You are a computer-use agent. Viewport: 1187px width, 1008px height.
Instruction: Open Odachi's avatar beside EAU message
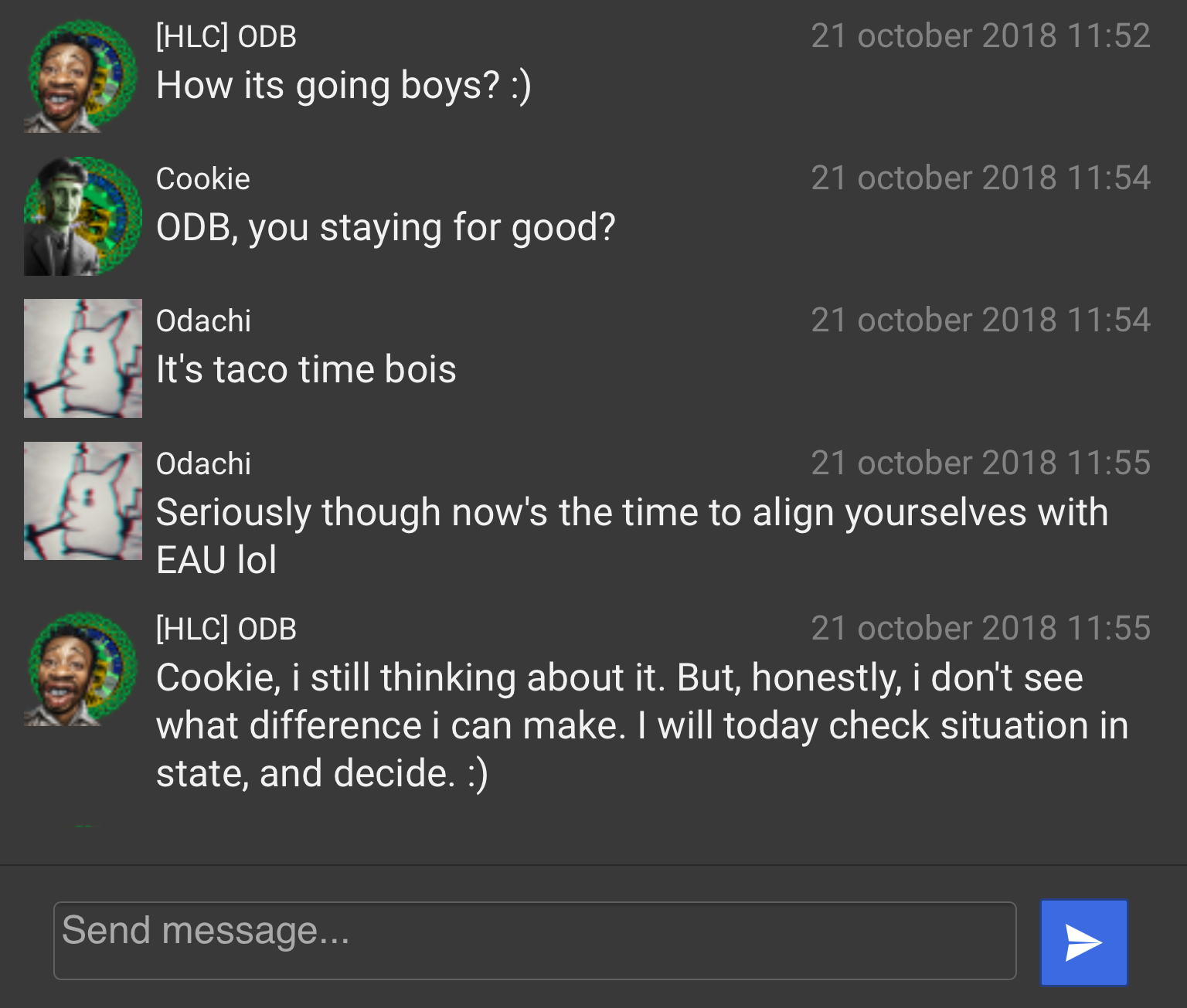coord(83,501)
